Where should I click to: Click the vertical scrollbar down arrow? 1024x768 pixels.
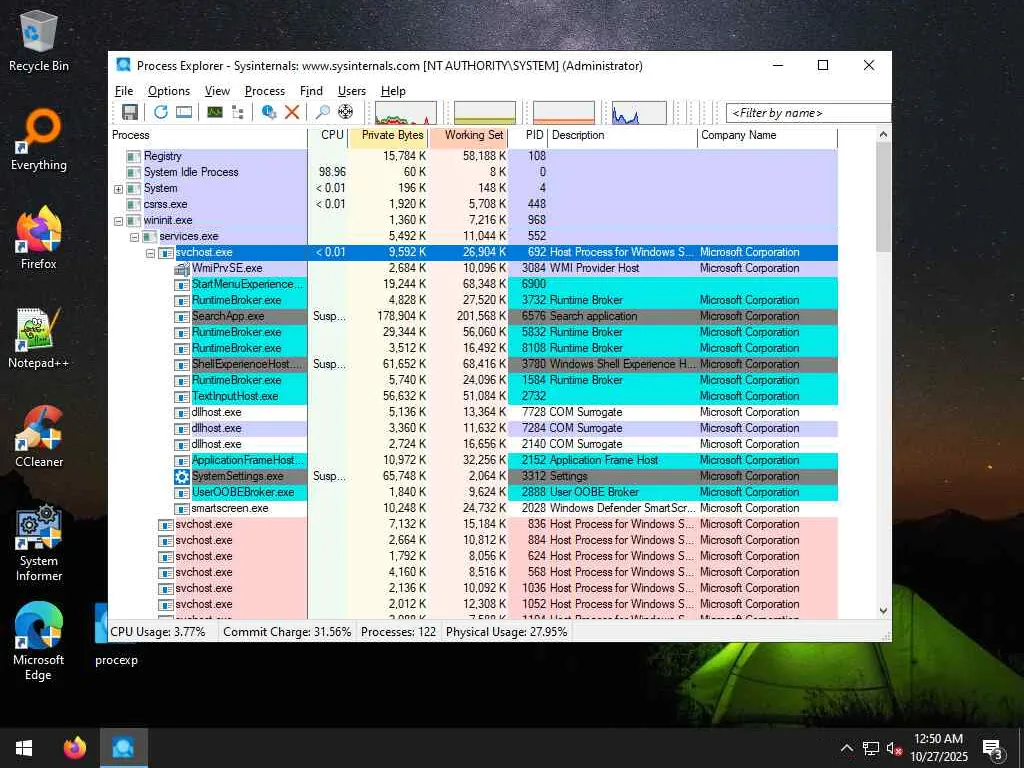pyautogui.click(x=883, y=611)
